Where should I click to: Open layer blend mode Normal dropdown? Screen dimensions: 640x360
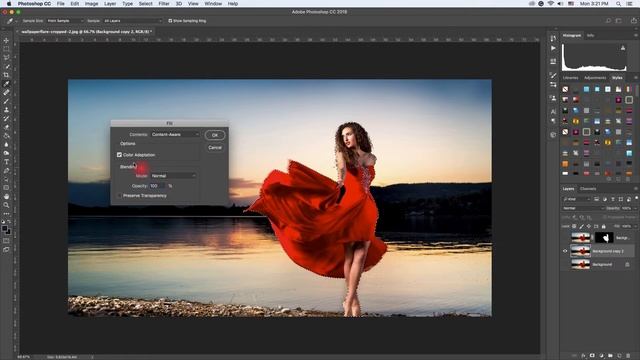583,208
